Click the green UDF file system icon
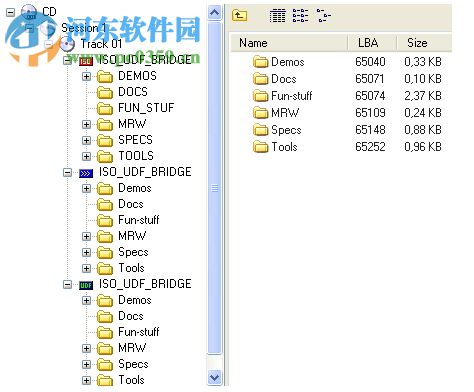This screenshot has height=392, width=474. click(x=86, y=285)
